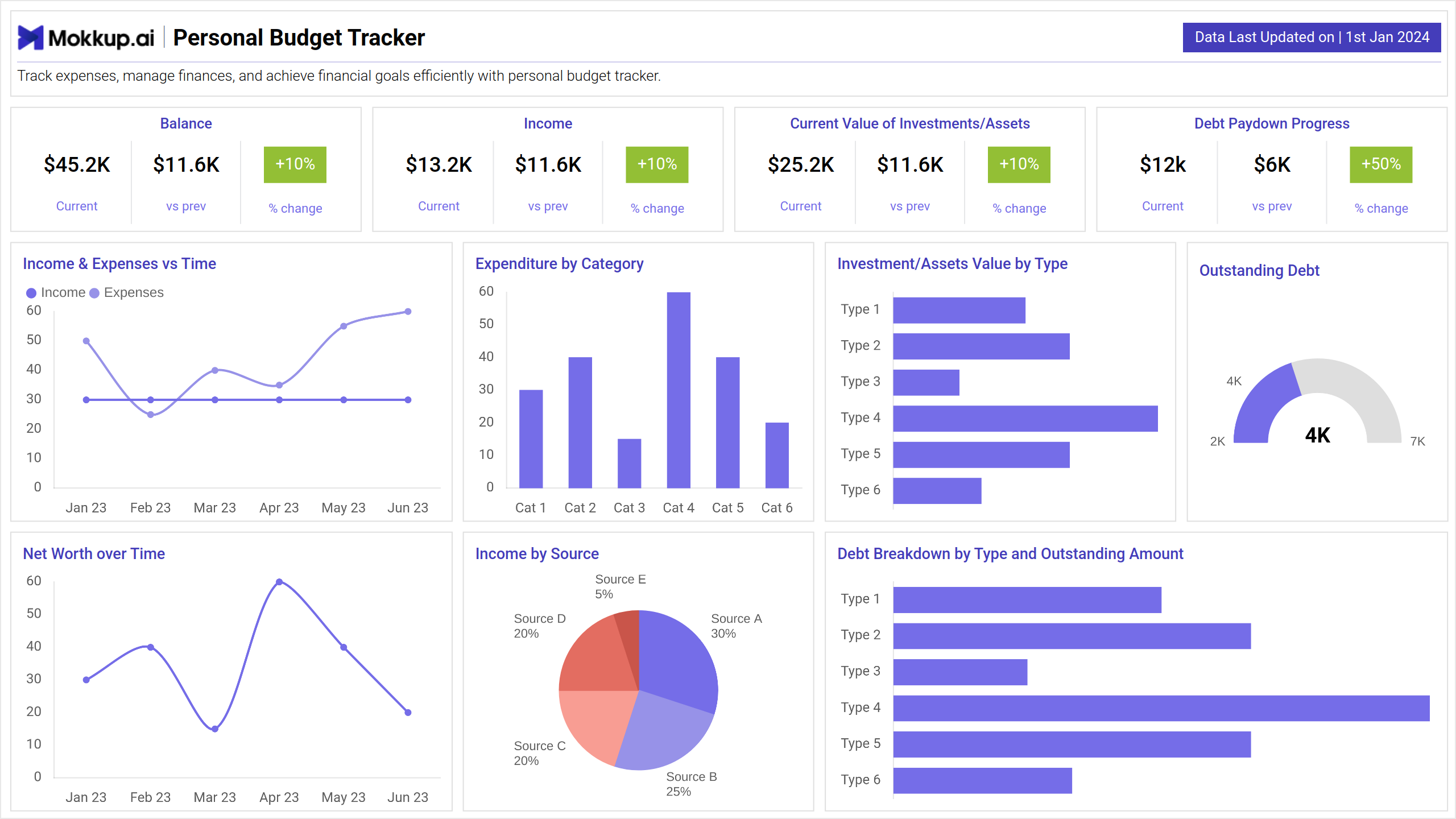Click the Cat 5 expenditure bar
The image size is (1456, 819).
coord(727,423)
